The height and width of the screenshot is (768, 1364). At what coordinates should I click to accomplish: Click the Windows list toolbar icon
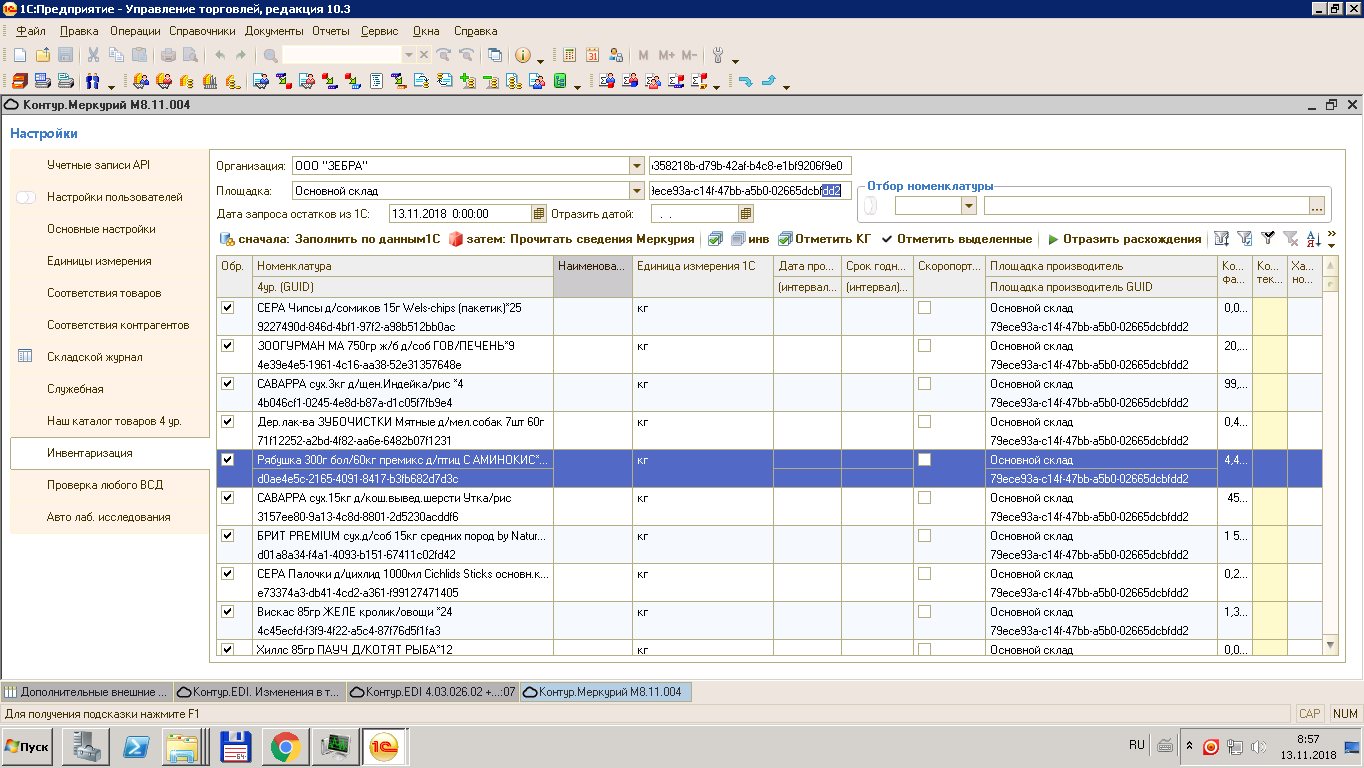click(x=494, y=55)
